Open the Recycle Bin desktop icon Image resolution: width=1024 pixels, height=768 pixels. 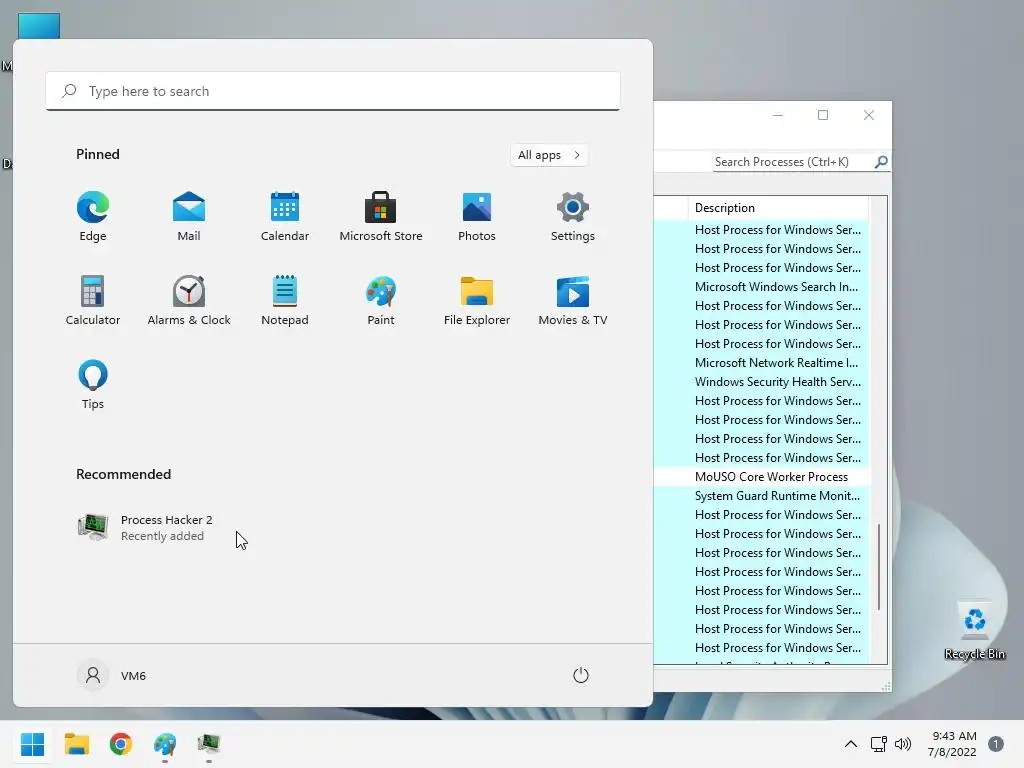[x=974, y=630]
